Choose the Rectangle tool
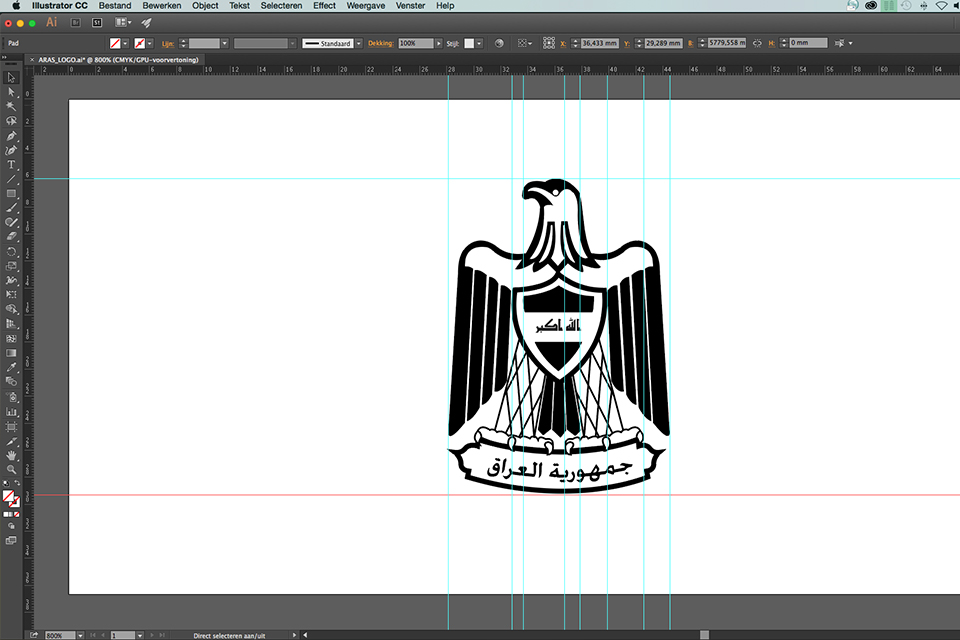This screenshot has height=640, width=960. 11,193
